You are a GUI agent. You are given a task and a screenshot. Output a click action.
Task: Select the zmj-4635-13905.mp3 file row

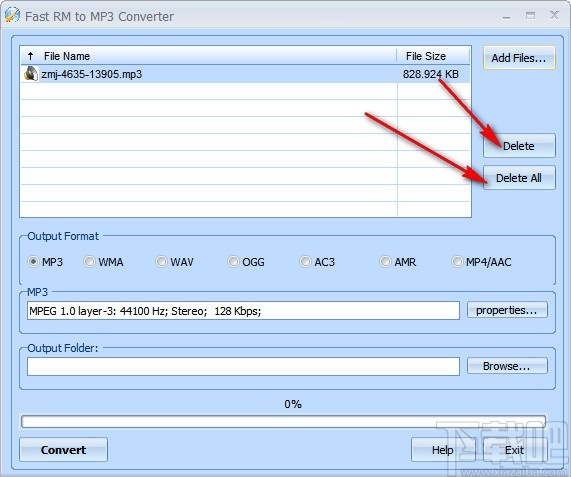(245, 74)
